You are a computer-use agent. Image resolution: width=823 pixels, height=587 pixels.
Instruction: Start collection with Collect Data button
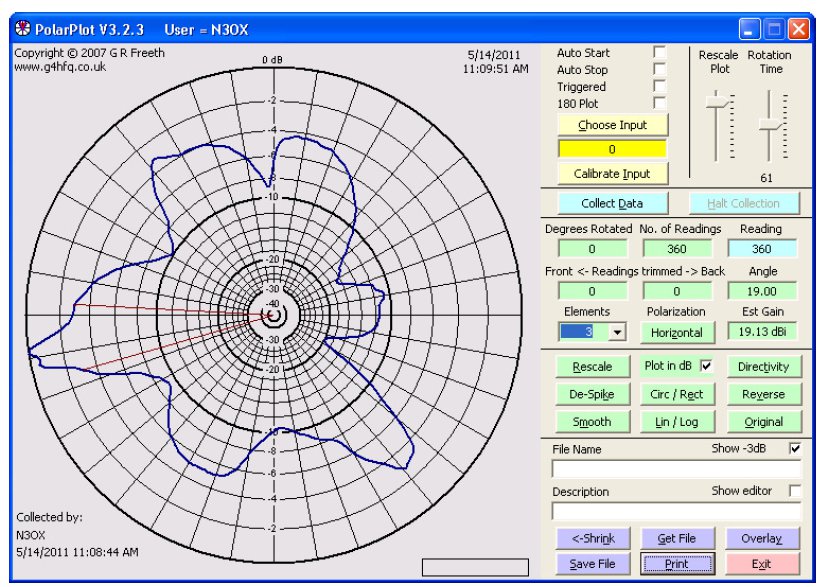(612, 204)
